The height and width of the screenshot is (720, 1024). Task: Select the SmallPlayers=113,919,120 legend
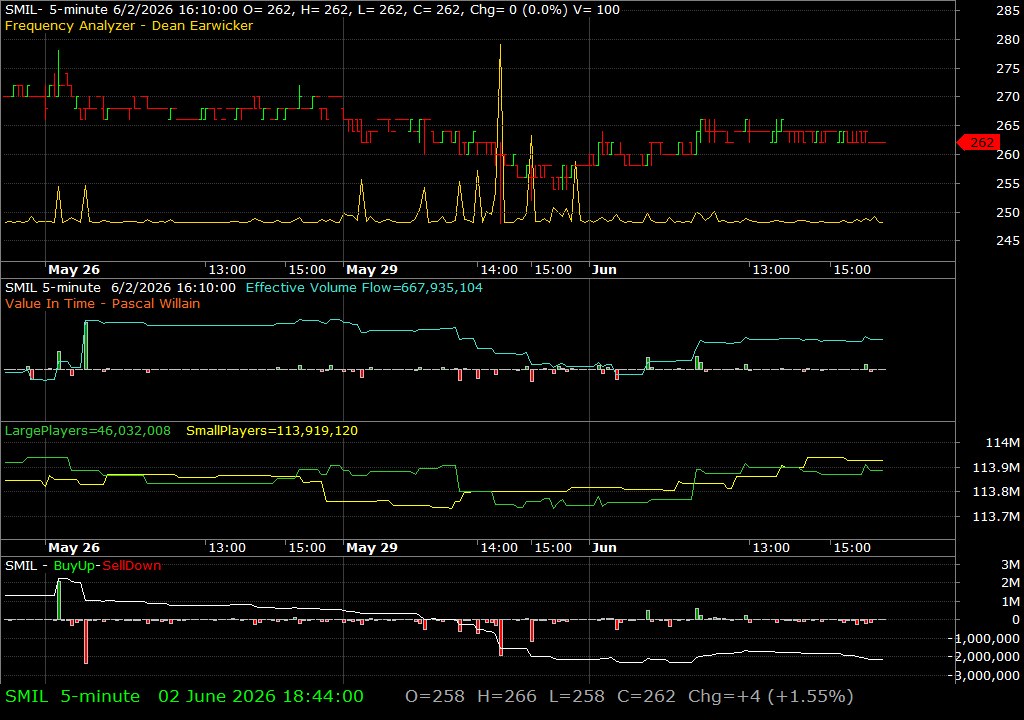pyautogui.click(x=272, y=431)
